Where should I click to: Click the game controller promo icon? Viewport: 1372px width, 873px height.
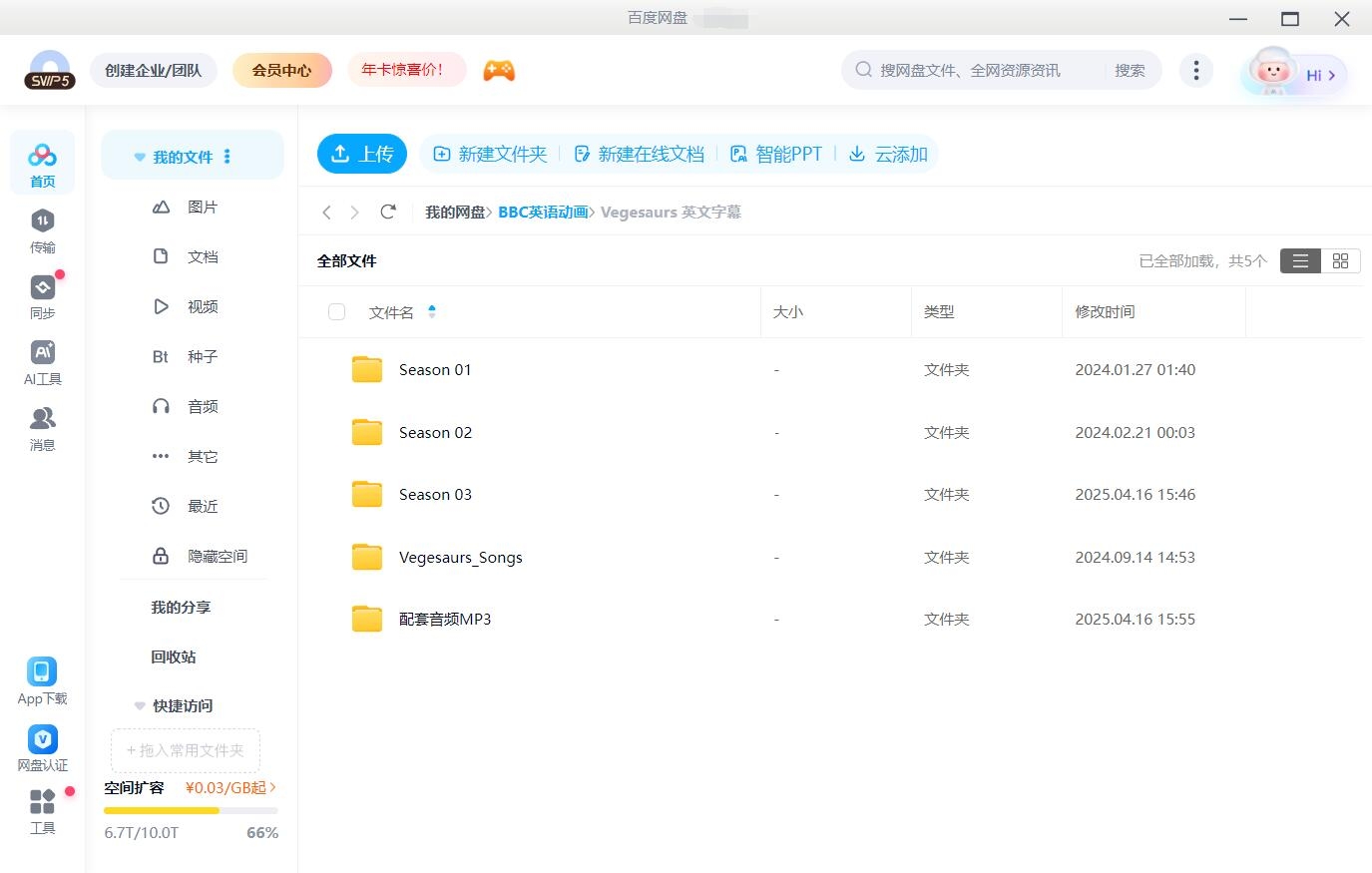499,70
